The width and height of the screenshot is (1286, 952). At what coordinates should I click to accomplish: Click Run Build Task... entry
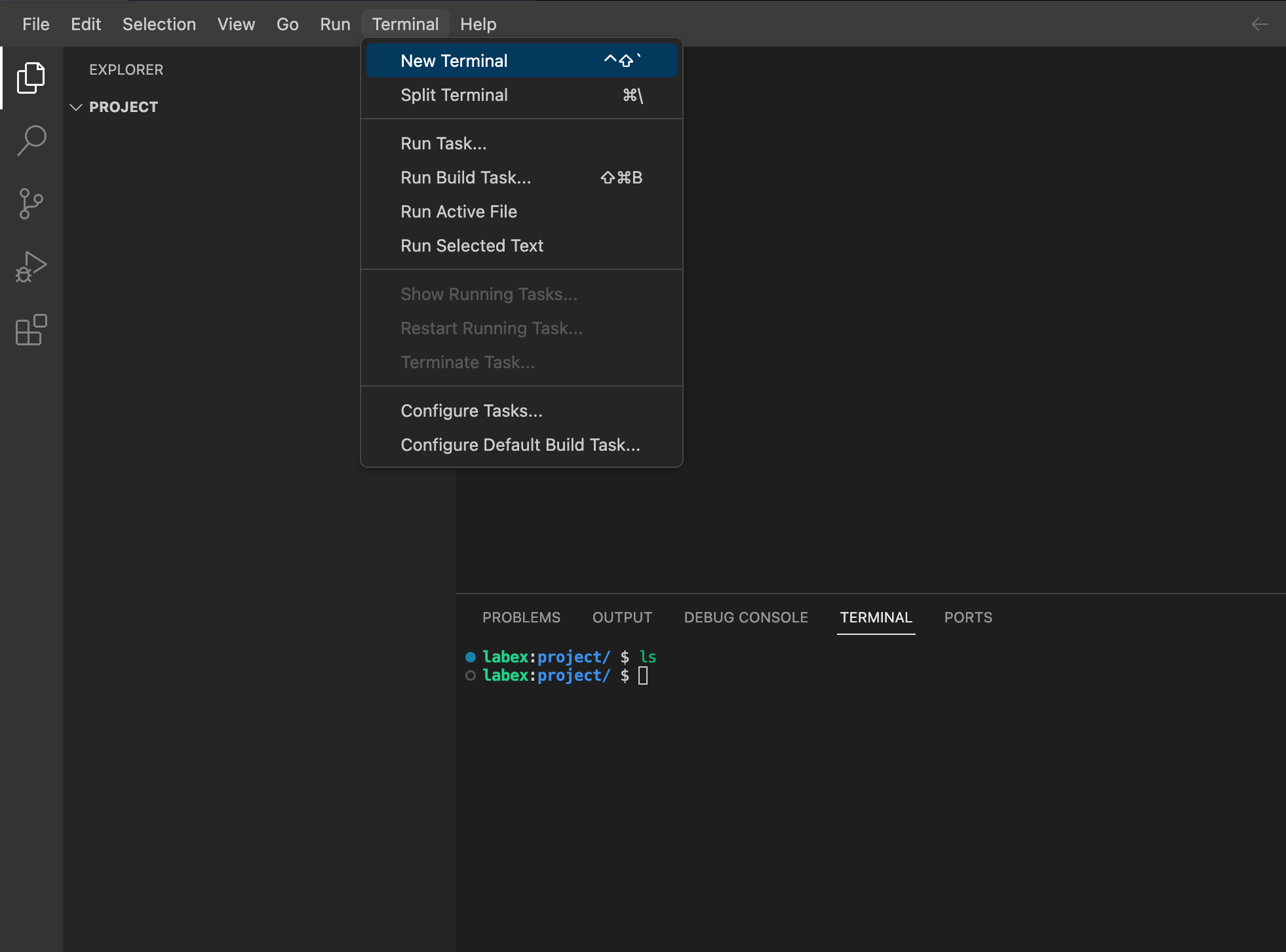point(465,178)
